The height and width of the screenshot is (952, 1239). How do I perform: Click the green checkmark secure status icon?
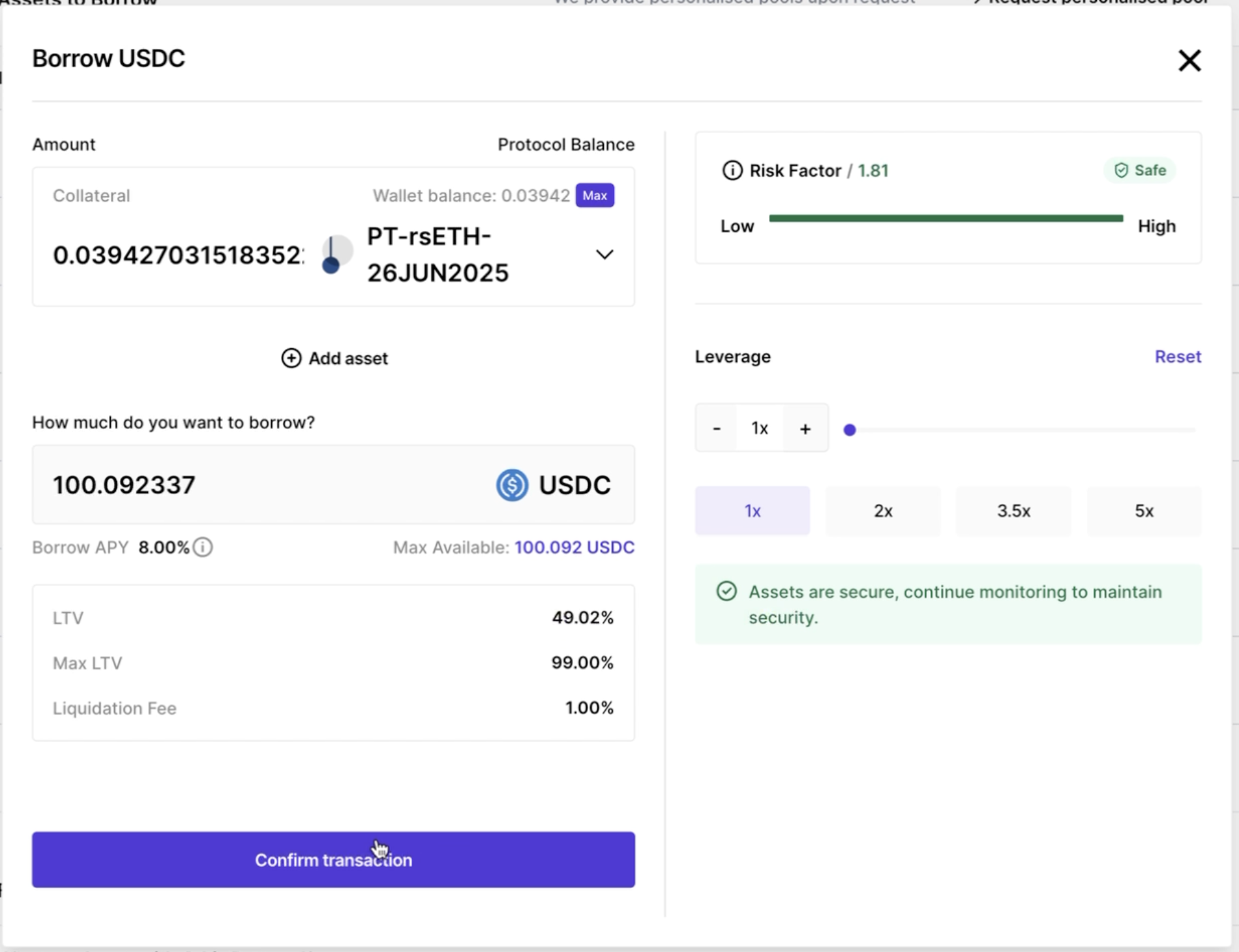pyautogui.click(x=726, y=591)
